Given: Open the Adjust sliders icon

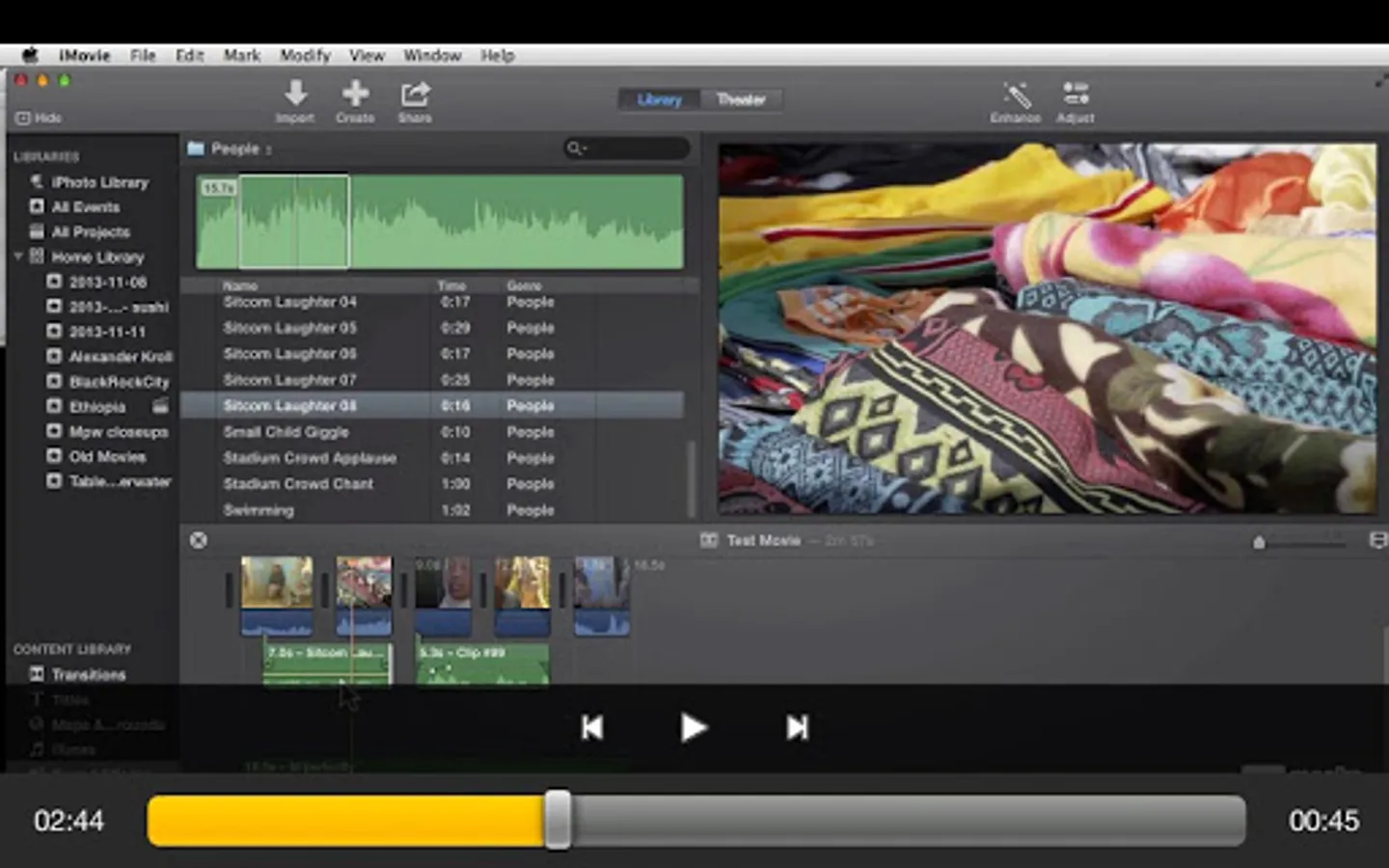Looking at the screenshot, I should 1075,95.
